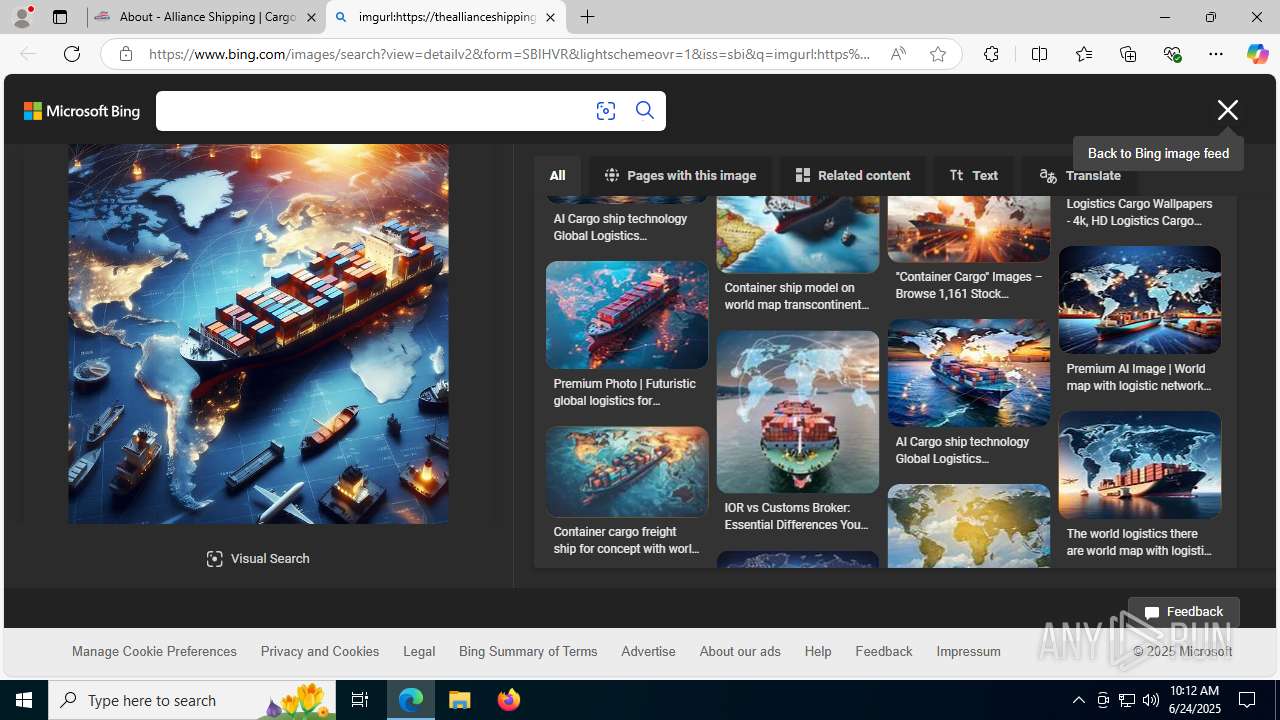
Task: Switch to Related content tab
Action: pyautogui.click(x=853, y=175)
